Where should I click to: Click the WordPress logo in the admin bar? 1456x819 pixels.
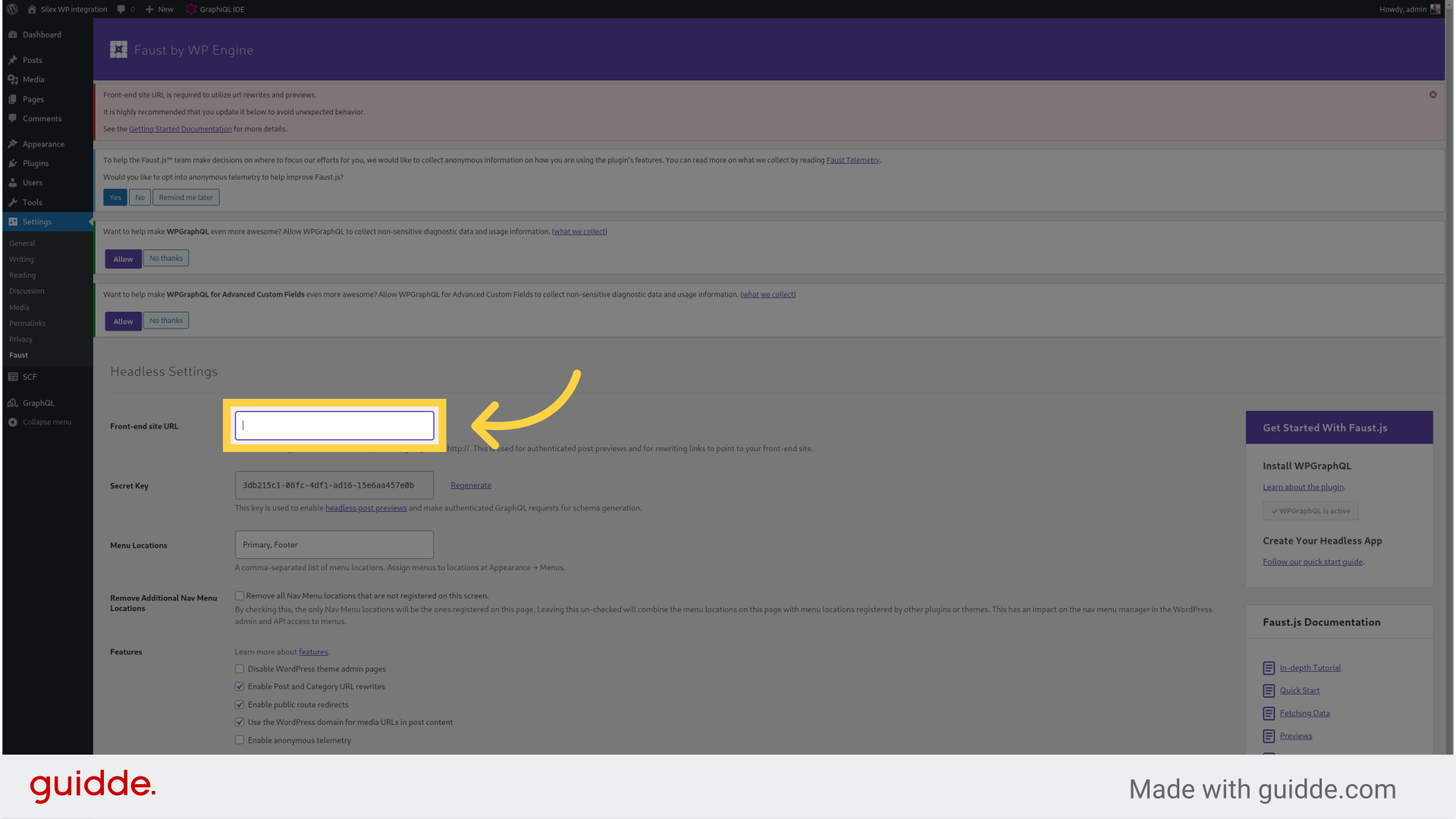coord(12,9)
